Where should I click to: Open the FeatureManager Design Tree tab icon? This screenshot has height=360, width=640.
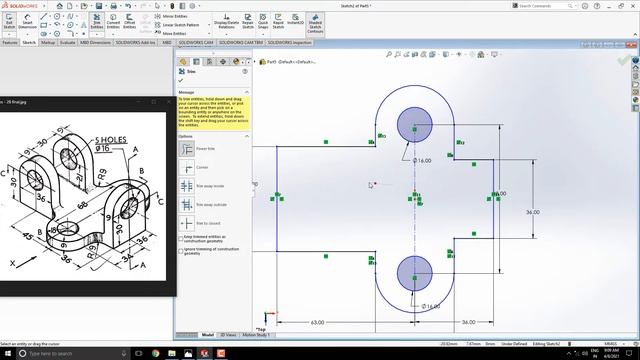(x=183, y=62)
